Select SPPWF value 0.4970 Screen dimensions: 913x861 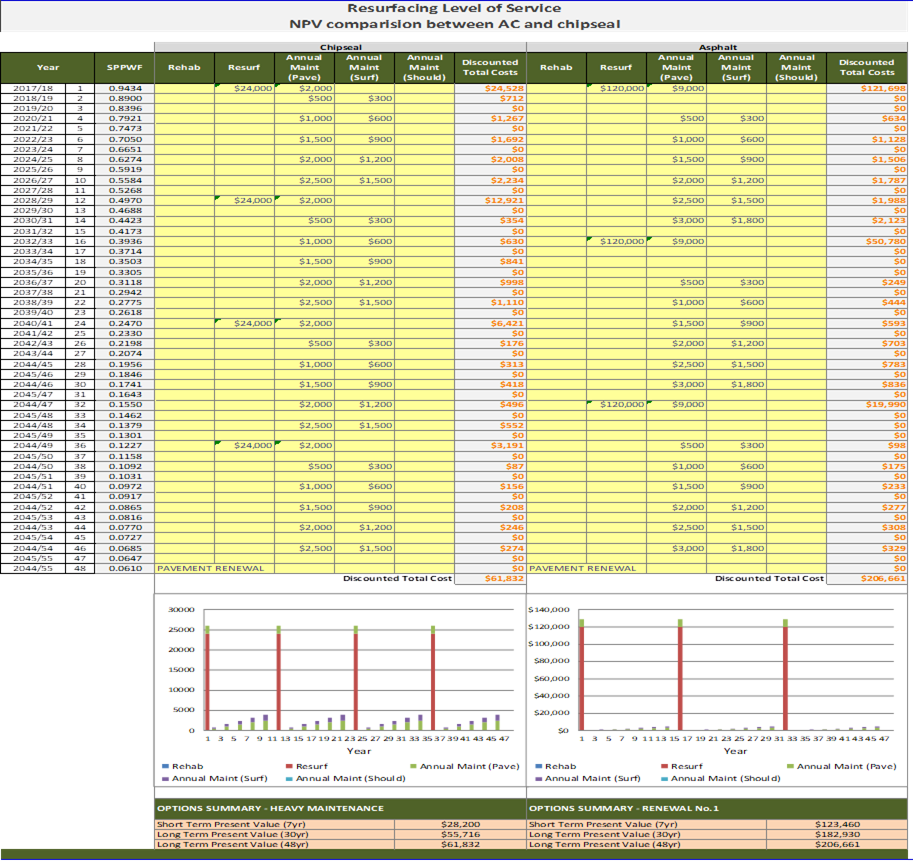point(125,200)
